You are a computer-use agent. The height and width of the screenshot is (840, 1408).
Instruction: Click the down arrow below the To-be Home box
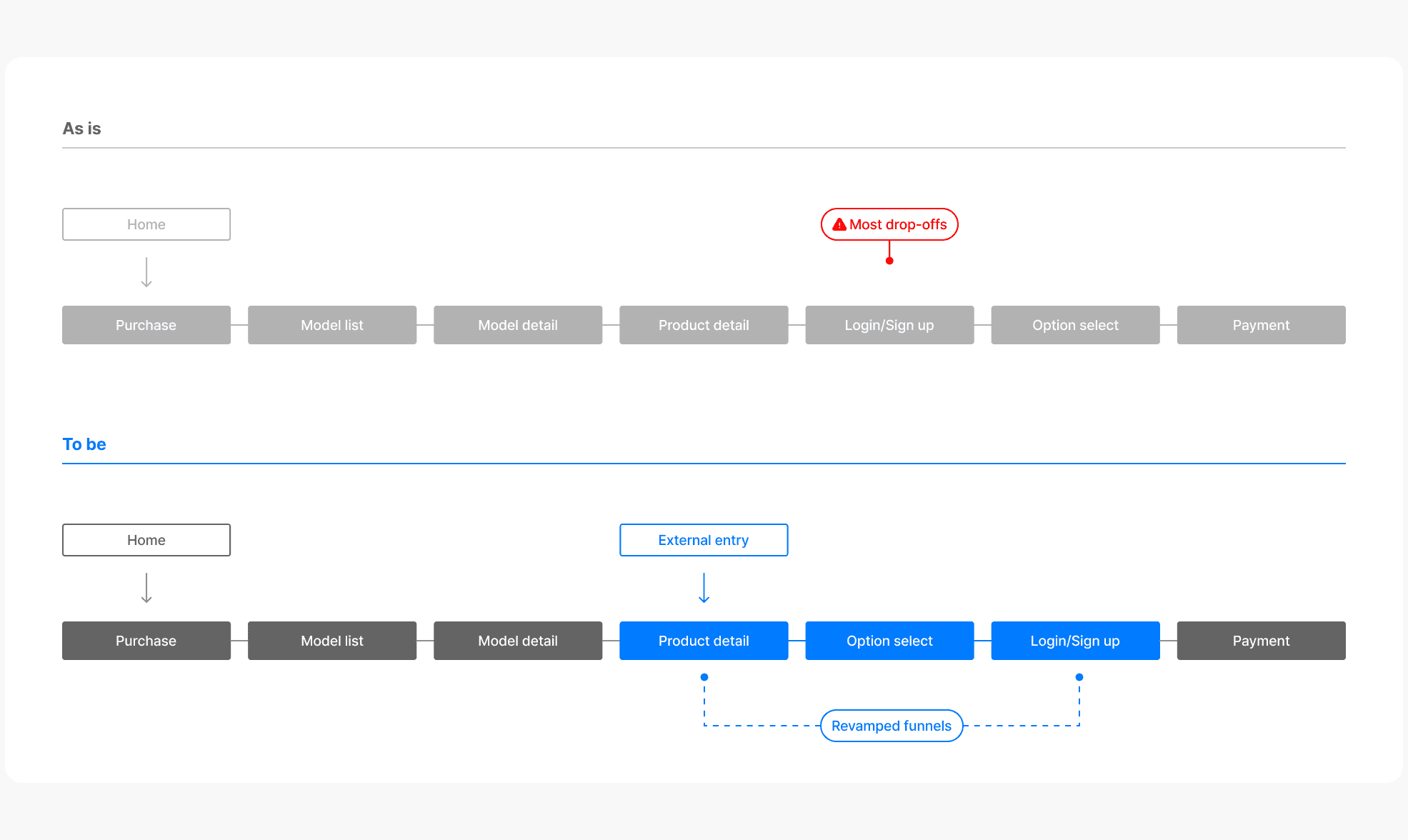click(146, 589)
